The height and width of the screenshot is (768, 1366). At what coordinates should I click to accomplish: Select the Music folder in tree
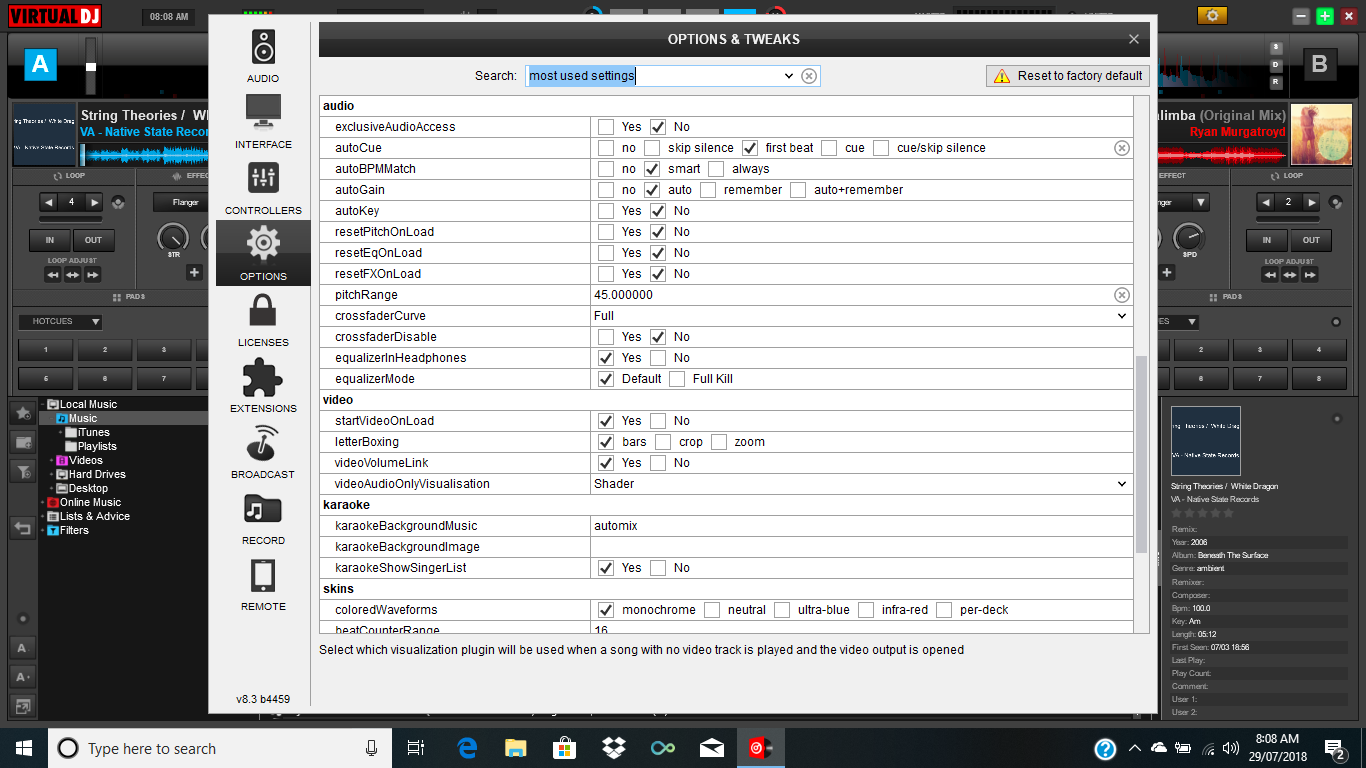(83, 419)
